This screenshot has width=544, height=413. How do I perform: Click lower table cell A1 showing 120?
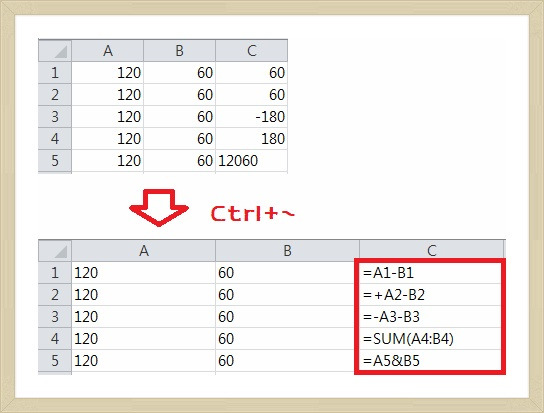[144, 272]
